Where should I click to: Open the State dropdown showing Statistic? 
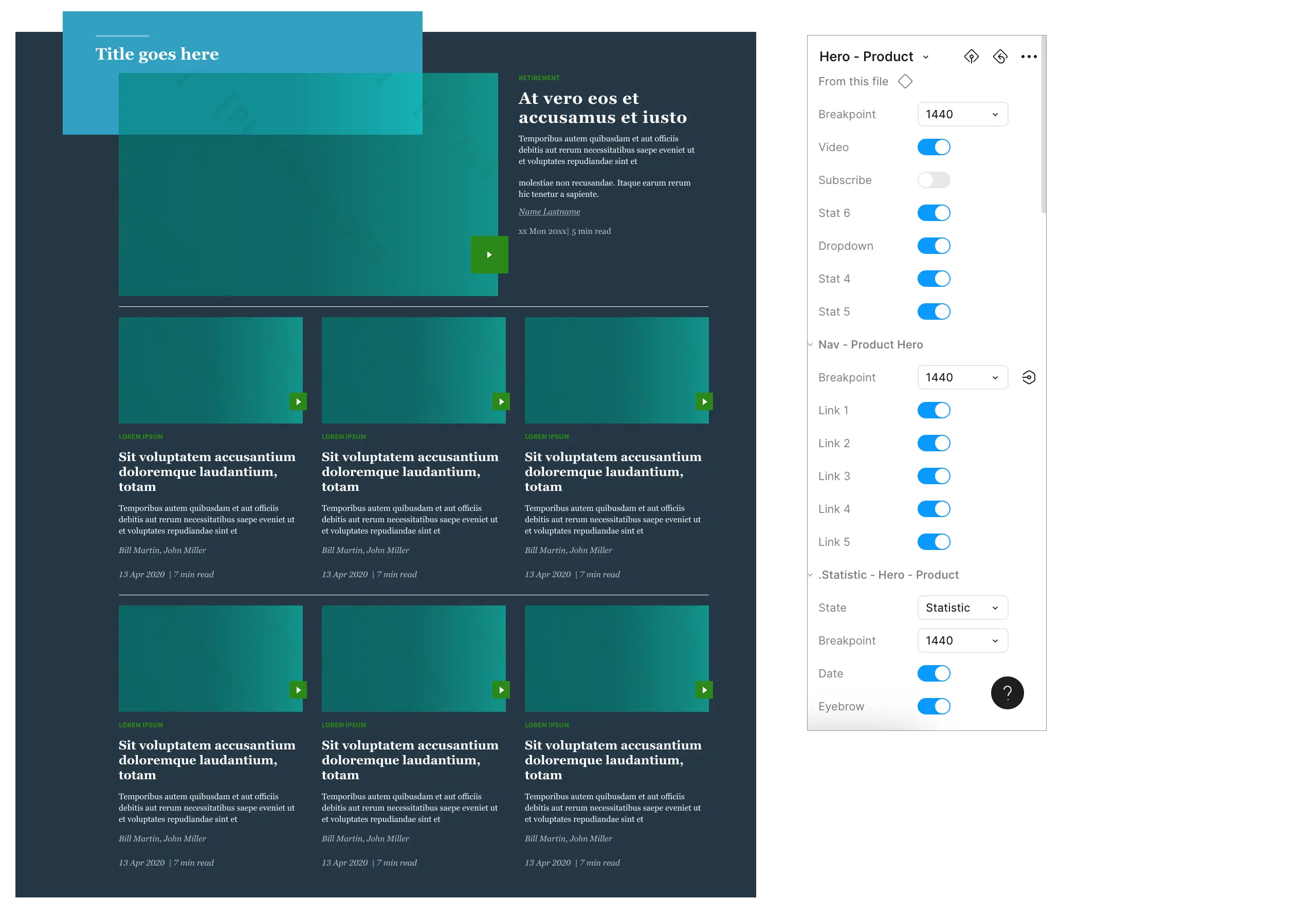(962, 608)
